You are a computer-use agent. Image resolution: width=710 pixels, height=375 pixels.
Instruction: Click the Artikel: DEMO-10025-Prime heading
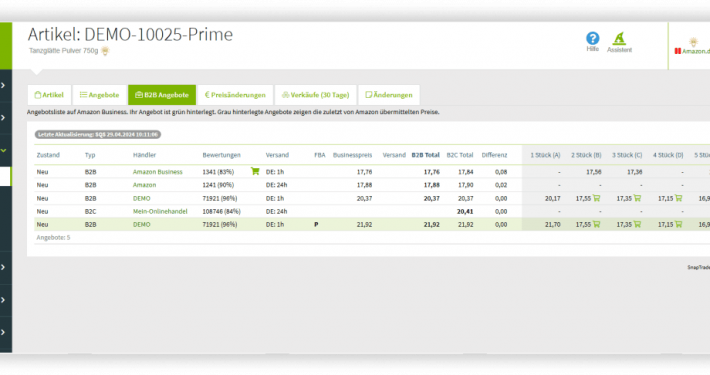[130, 34]
